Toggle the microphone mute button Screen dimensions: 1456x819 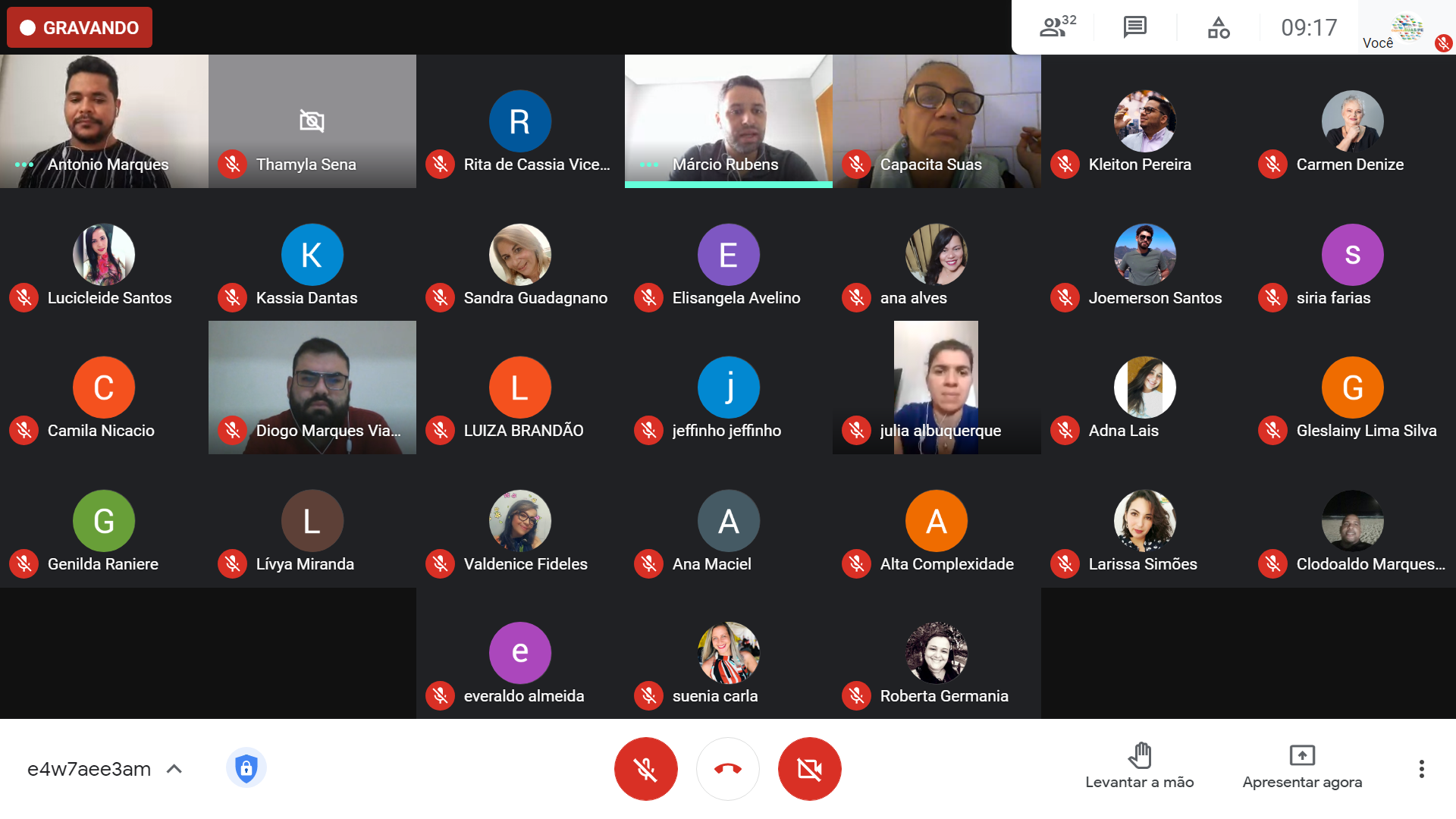[646, 768]
